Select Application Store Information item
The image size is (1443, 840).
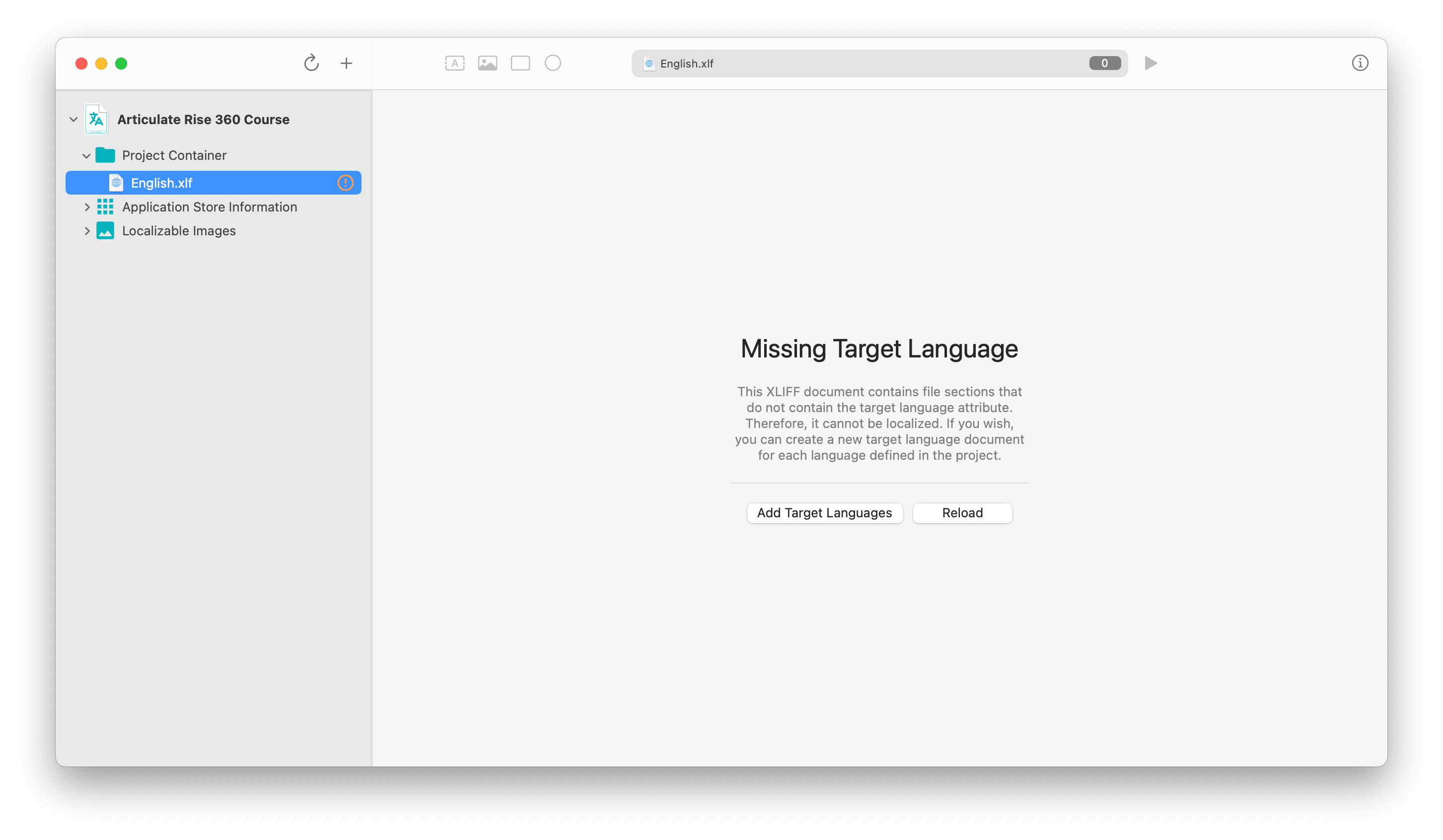(210, 207)
